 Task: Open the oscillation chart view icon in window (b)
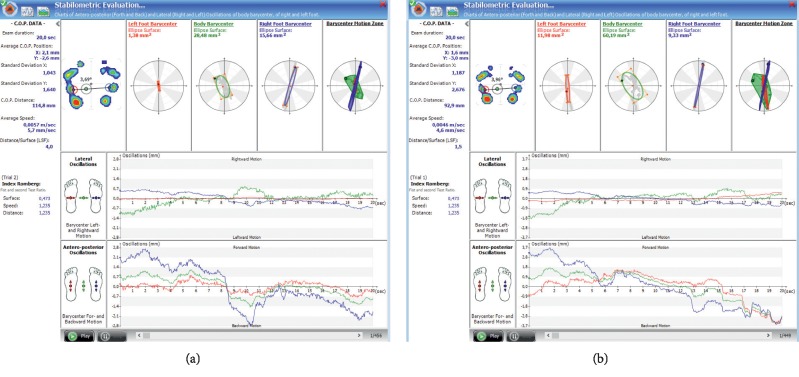tap(436, 11)
